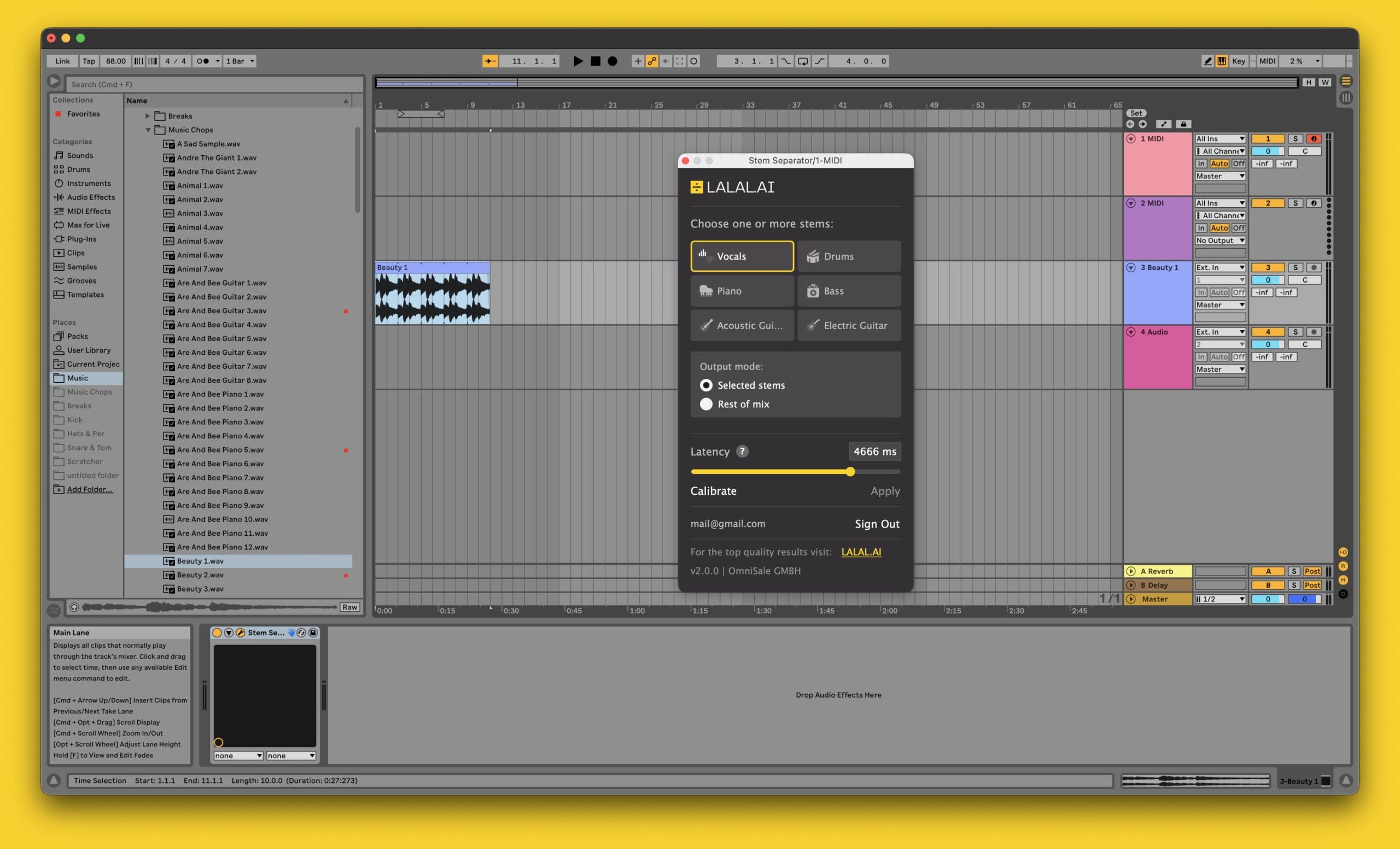Image resolution: width=1400 pixels, height=849 pixels.
Task: Collapse the Music Chops folder
Action: pos(148,130)
